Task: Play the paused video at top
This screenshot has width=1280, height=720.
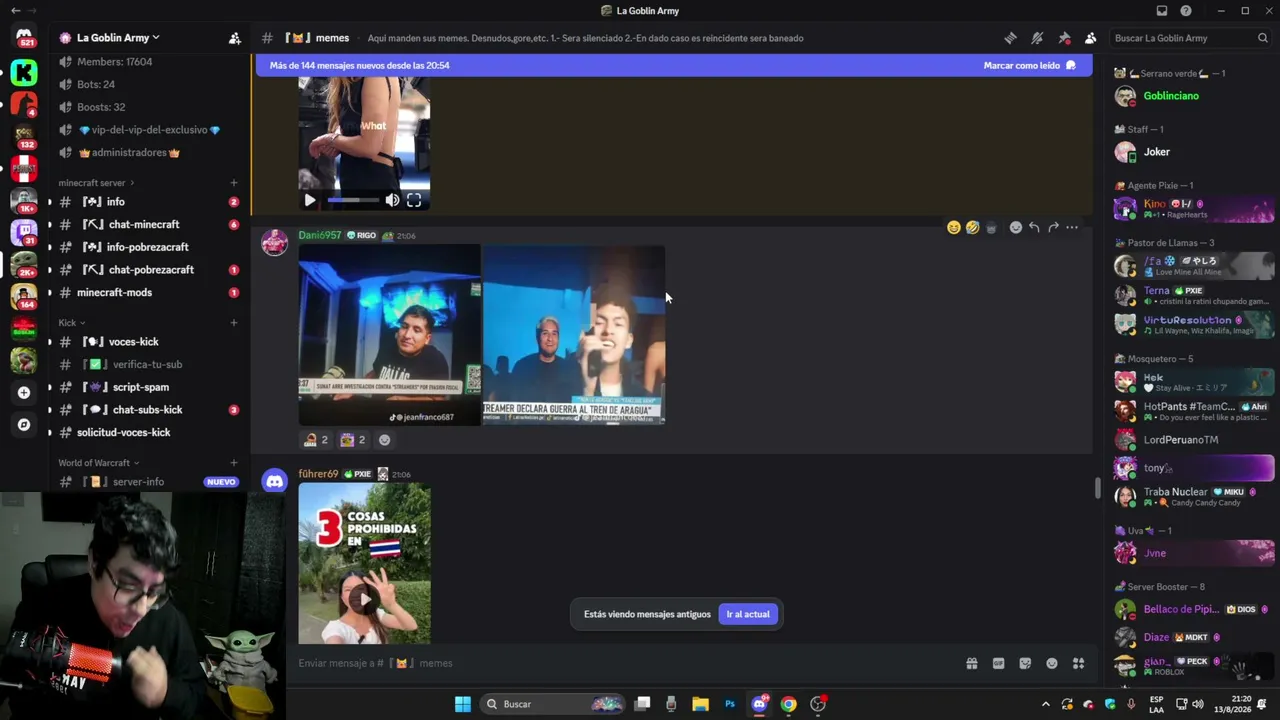Action: pos(310,200)
